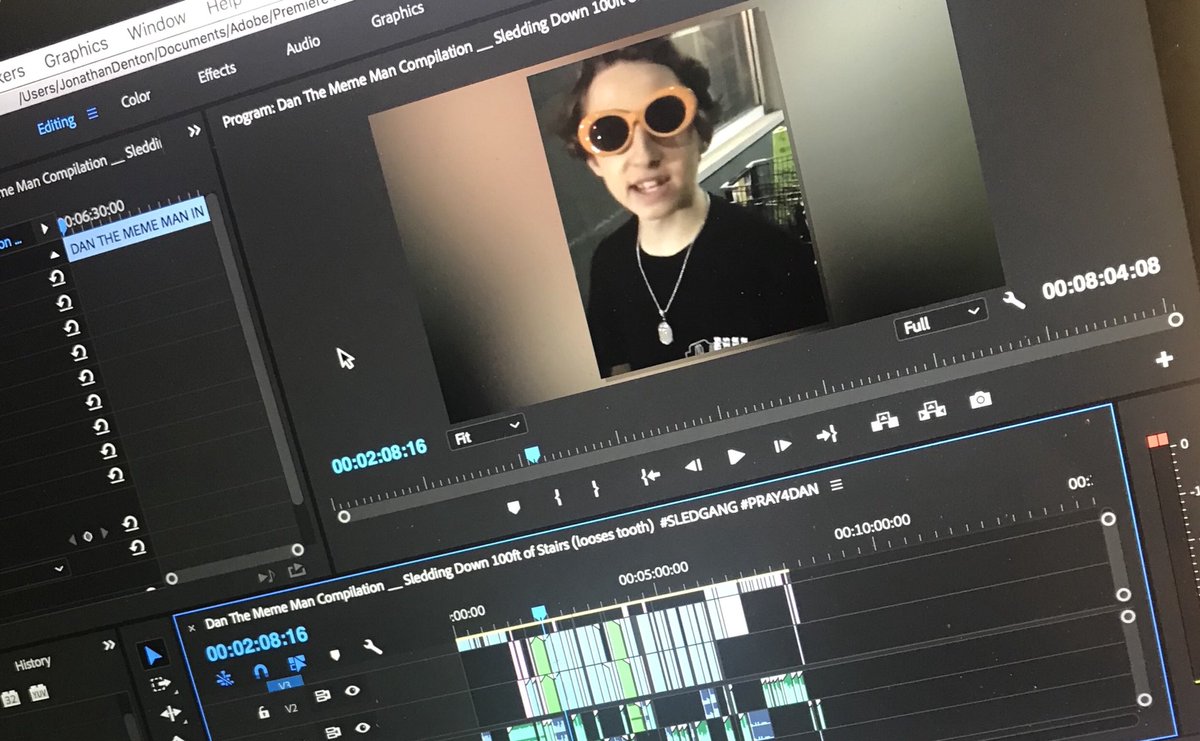
Task: Step back one frame
Action: pos(692,465)
